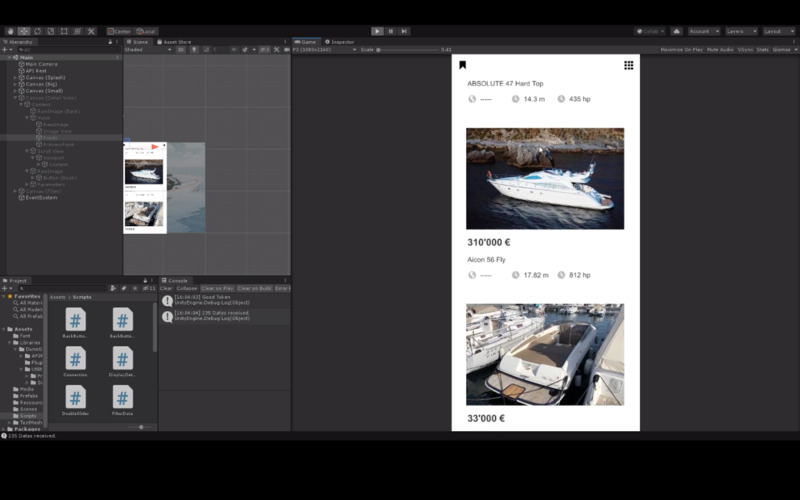Viewport: 800px width, 500px height.
Task: Adjust the Project icon size slider
Action: tap(140, 427)
